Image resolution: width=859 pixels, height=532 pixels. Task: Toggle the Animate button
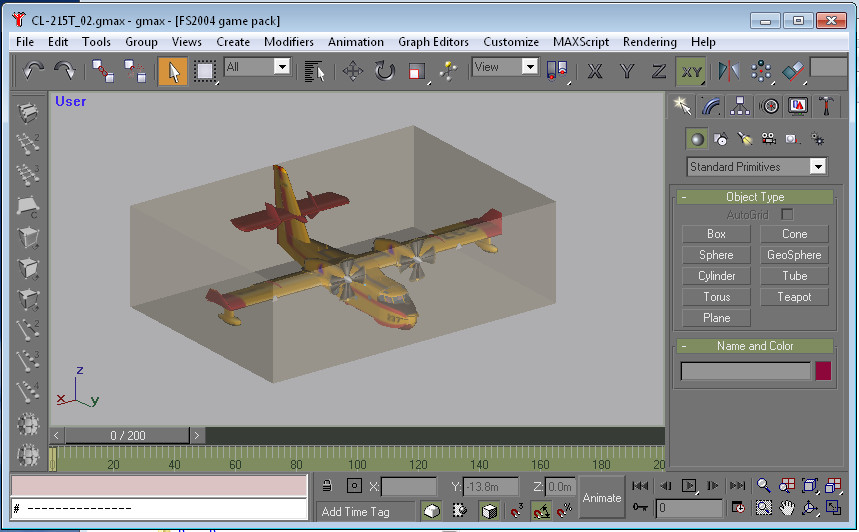pos(602,497)
